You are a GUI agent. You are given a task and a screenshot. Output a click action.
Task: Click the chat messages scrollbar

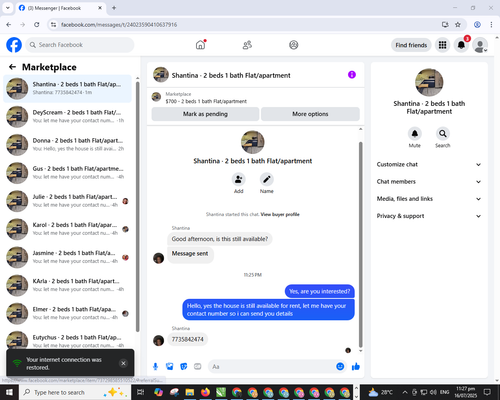pos(360,245)
